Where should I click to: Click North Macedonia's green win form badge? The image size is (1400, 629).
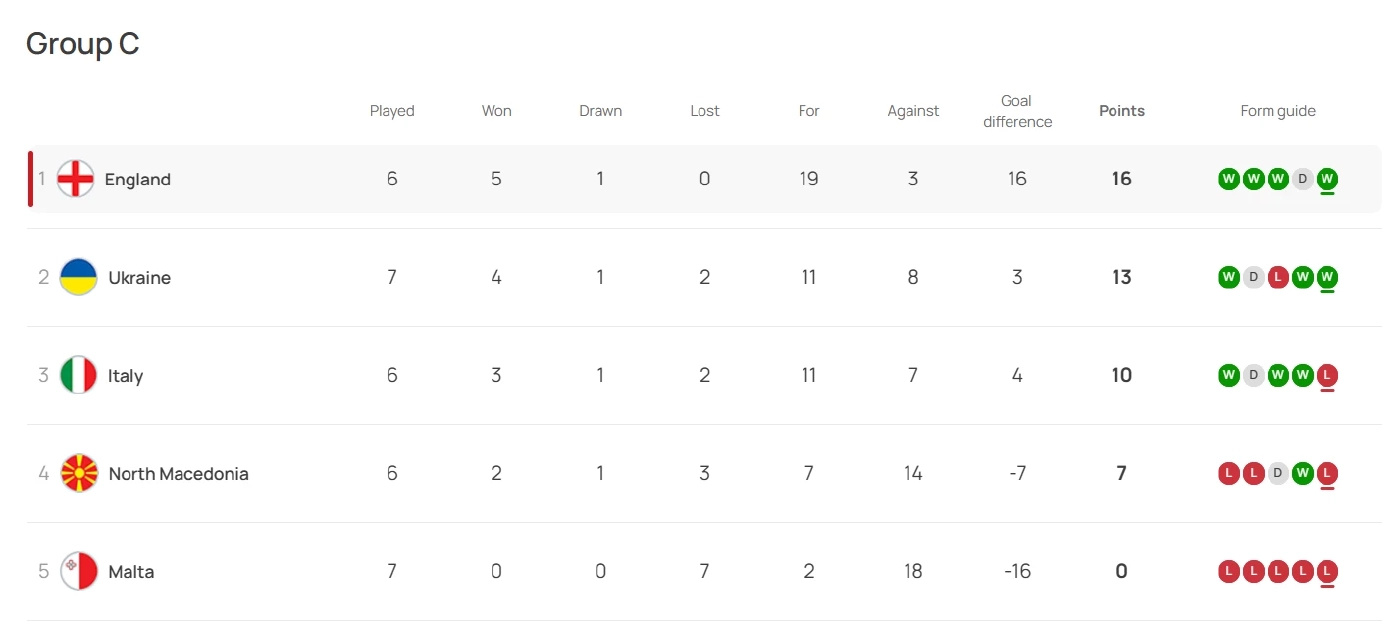click(1302, 473)
